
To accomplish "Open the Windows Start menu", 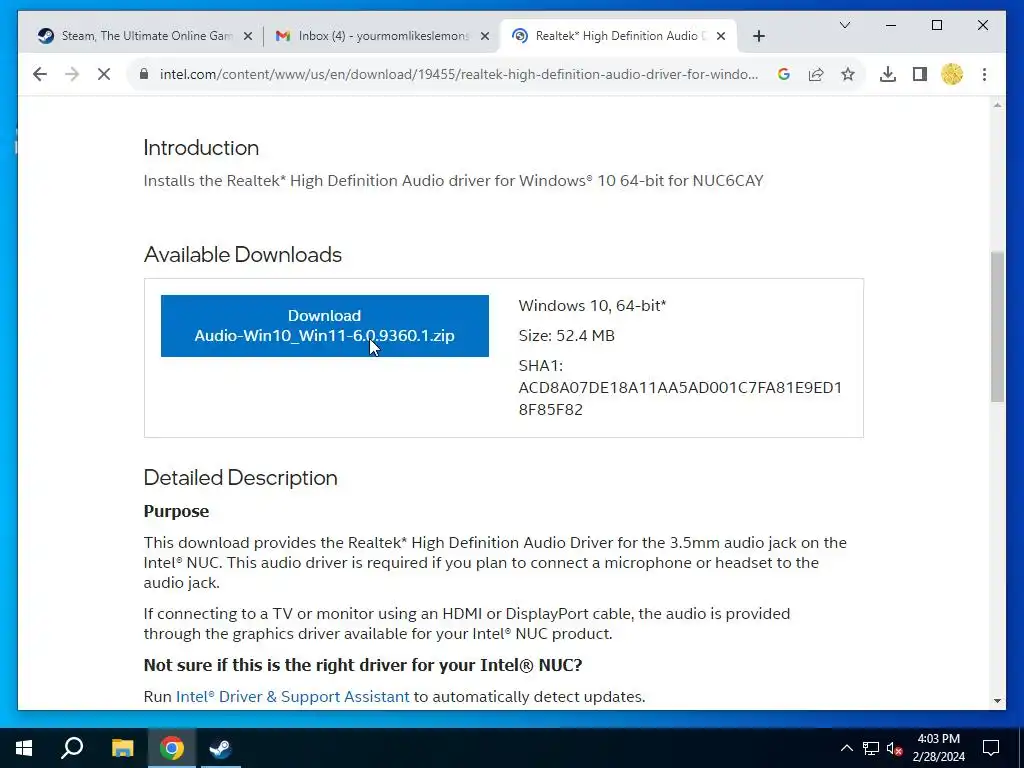I will [x=24, y=748].
